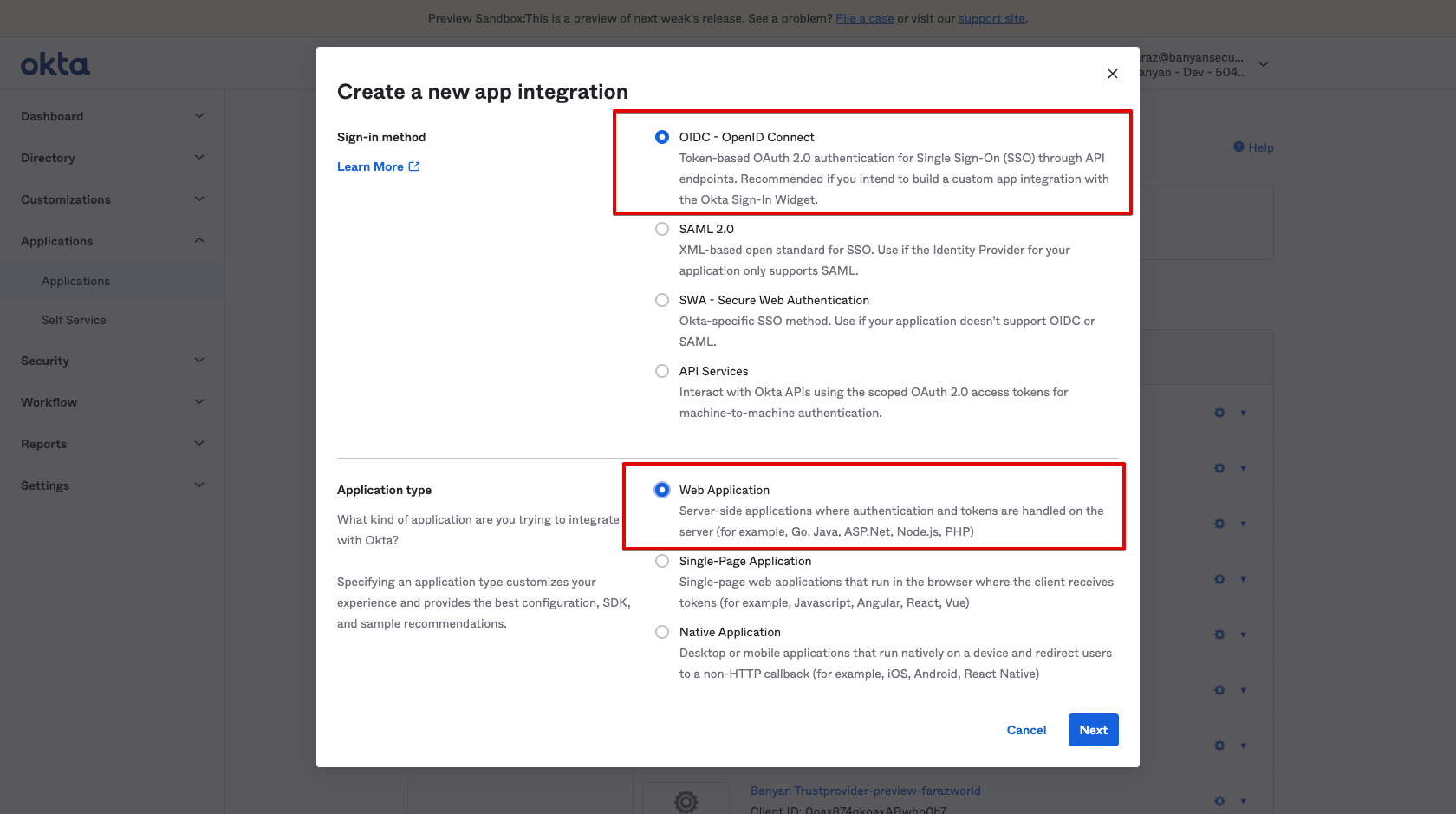Click the Okta logo
The image size is (1456, 814).
55,65
